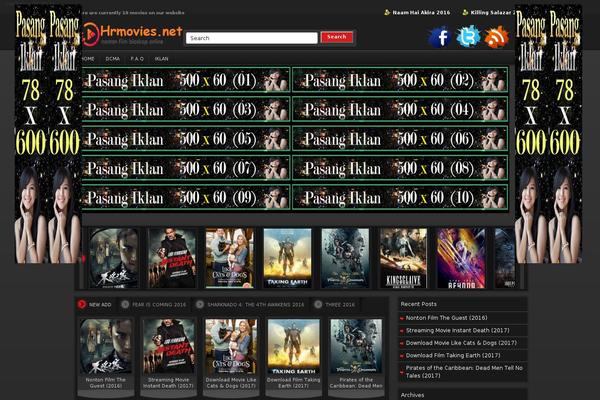The width and height of the screenshot is (600, 400).
Task: Click the Pasang Iklan 500 x 60 (10) banner
Action: point(400,198)
